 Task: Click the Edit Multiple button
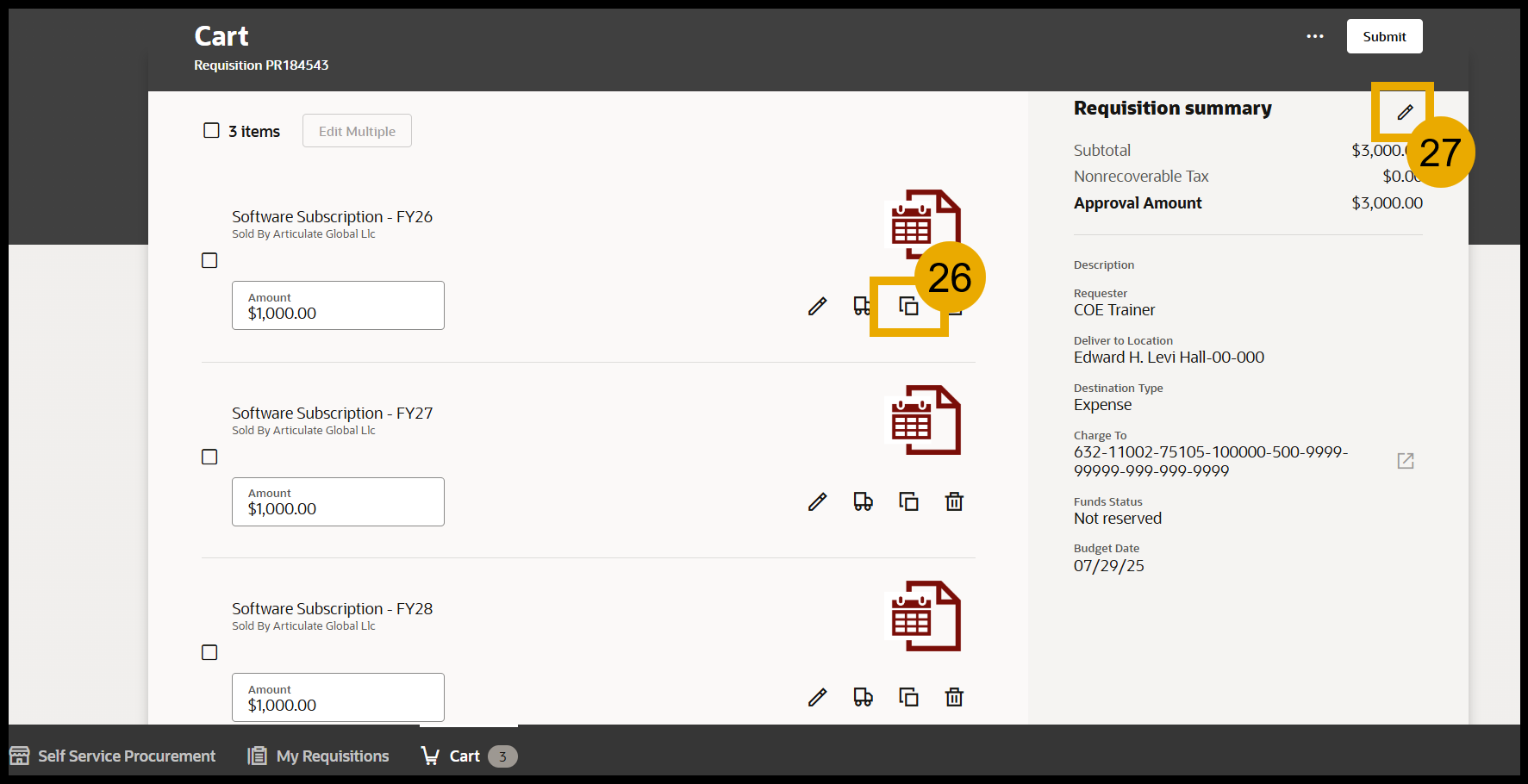[357, 131]
